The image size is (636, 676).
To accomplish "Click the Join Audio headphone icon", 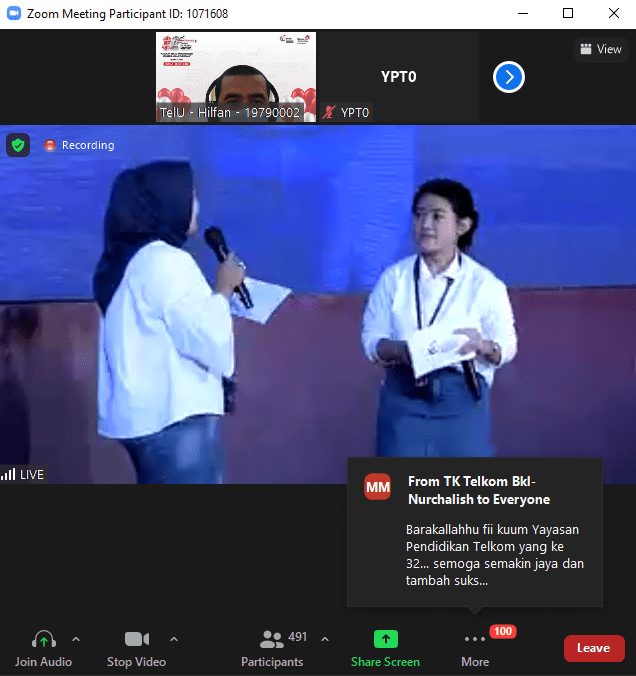I will coord(43,640).
